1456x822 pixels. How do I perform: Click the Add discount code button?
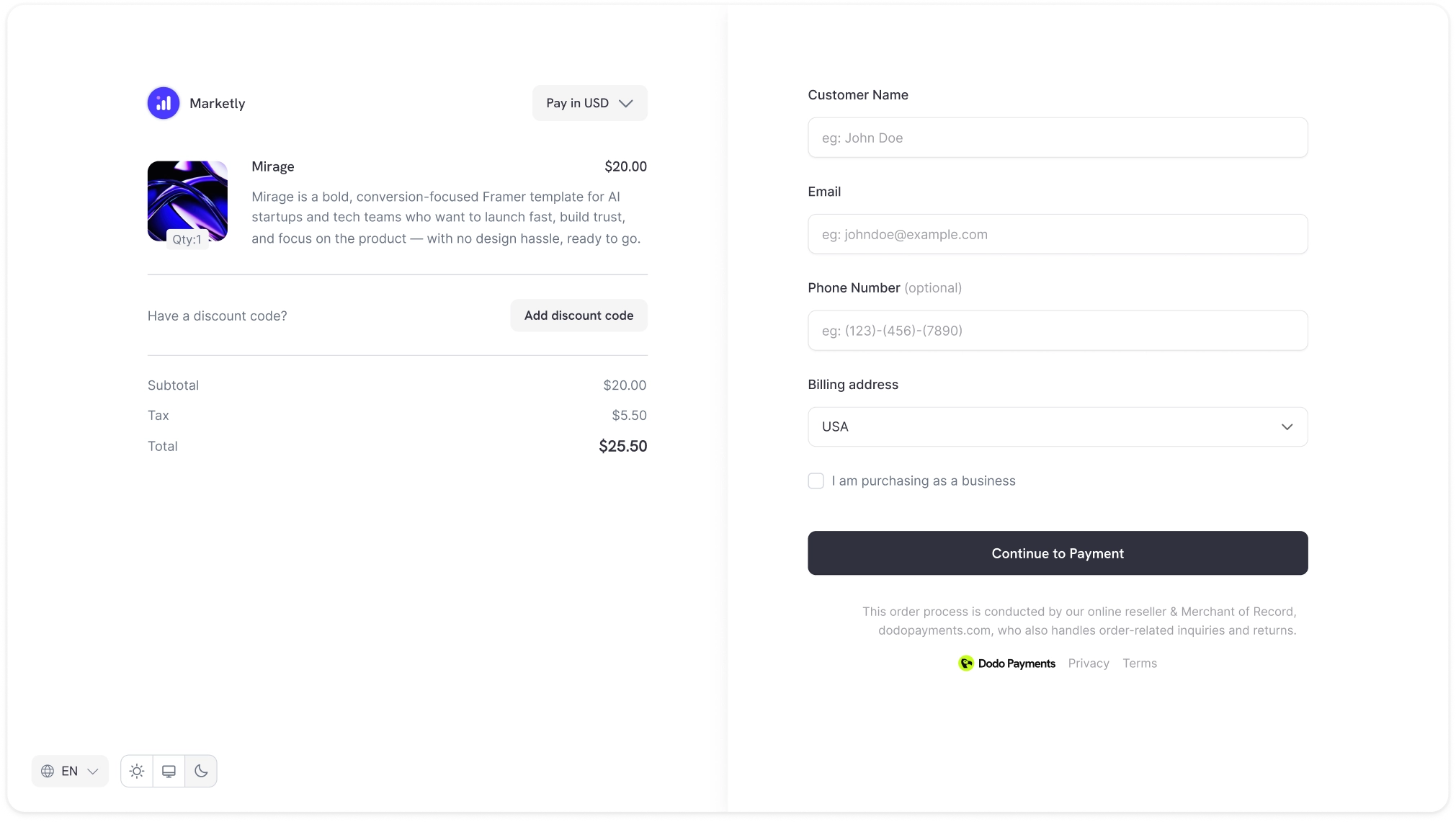[578, 315]
